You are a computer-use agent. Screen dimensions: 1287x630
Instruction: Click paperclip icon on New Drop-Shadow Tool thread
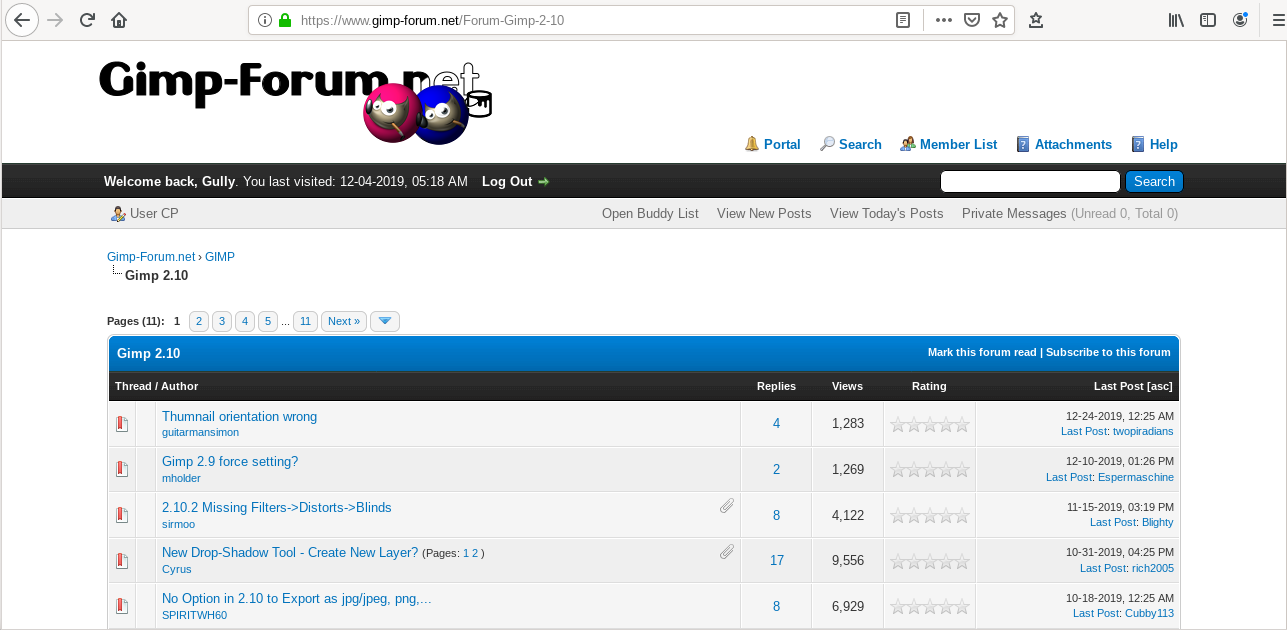[727, 551]
